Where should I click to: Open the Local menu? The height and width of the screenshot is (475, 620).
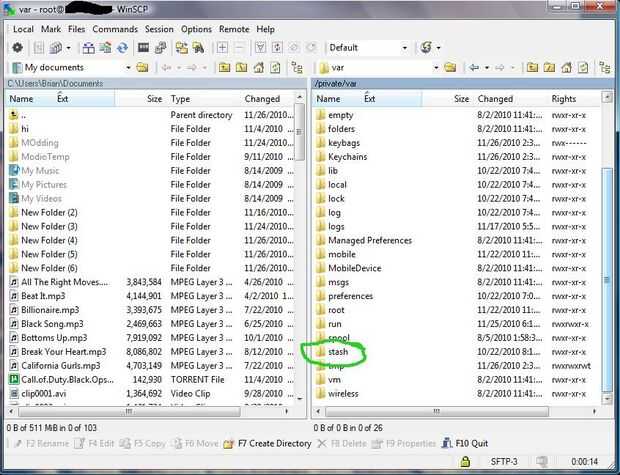click(x=23, y=29)
